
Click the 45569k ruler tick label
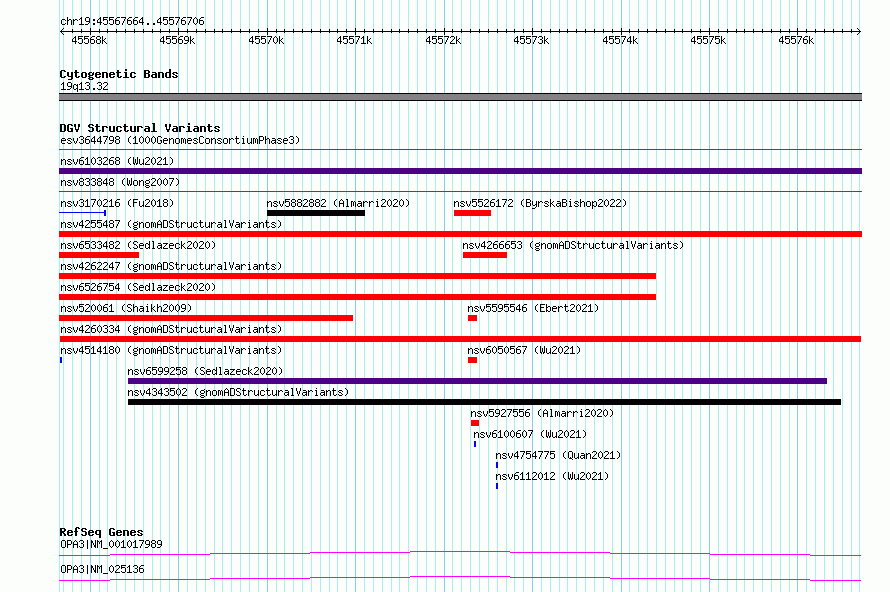(x=177, y=40)
